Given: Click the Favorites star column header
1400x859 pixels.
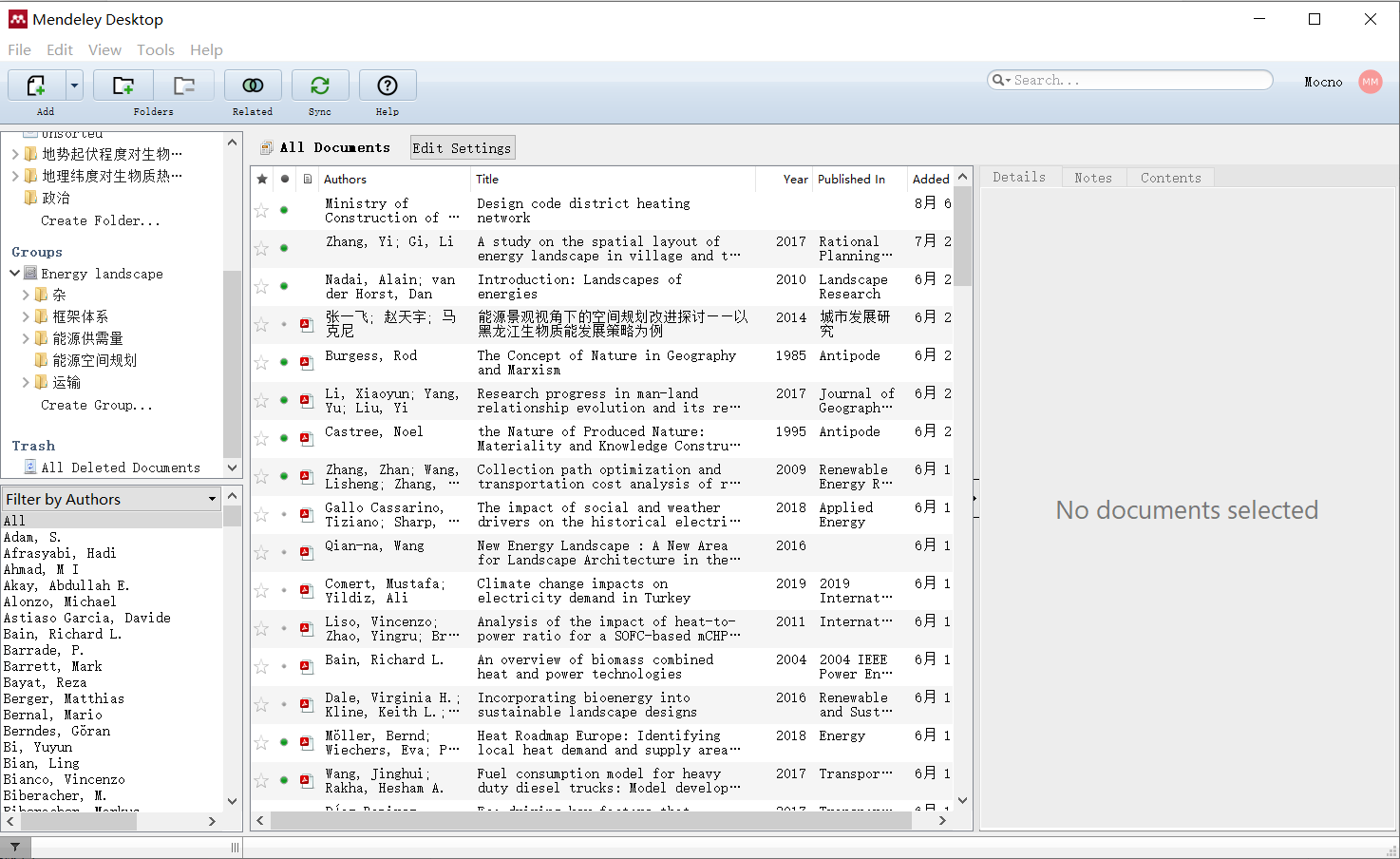Looking at the screenshot, I should click(x=262, y=179).
